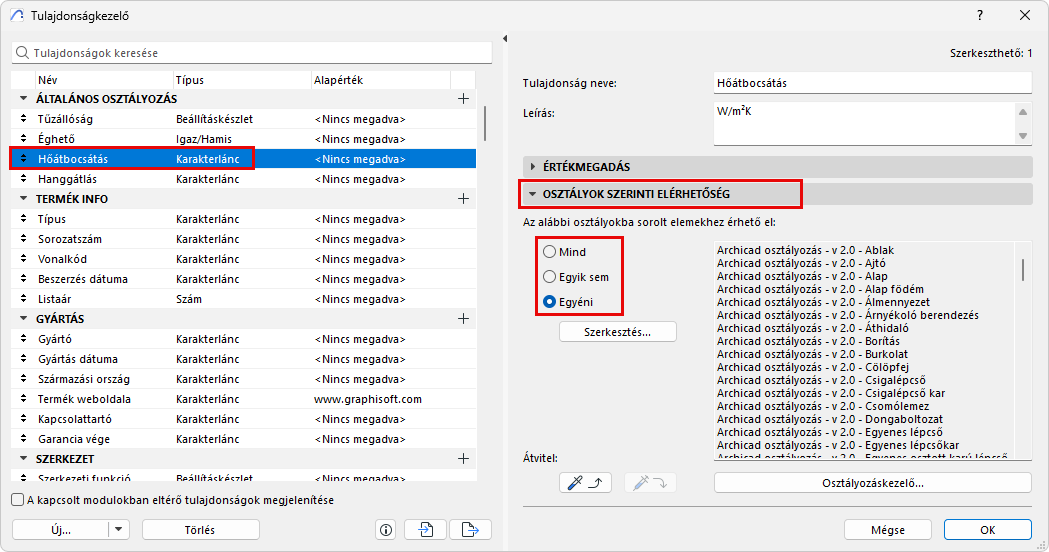Sort by the Alapérték column header
Image resolution: width=1049 pixels, height=552 pixels.
pyautogui.click(x=381, y=80)
